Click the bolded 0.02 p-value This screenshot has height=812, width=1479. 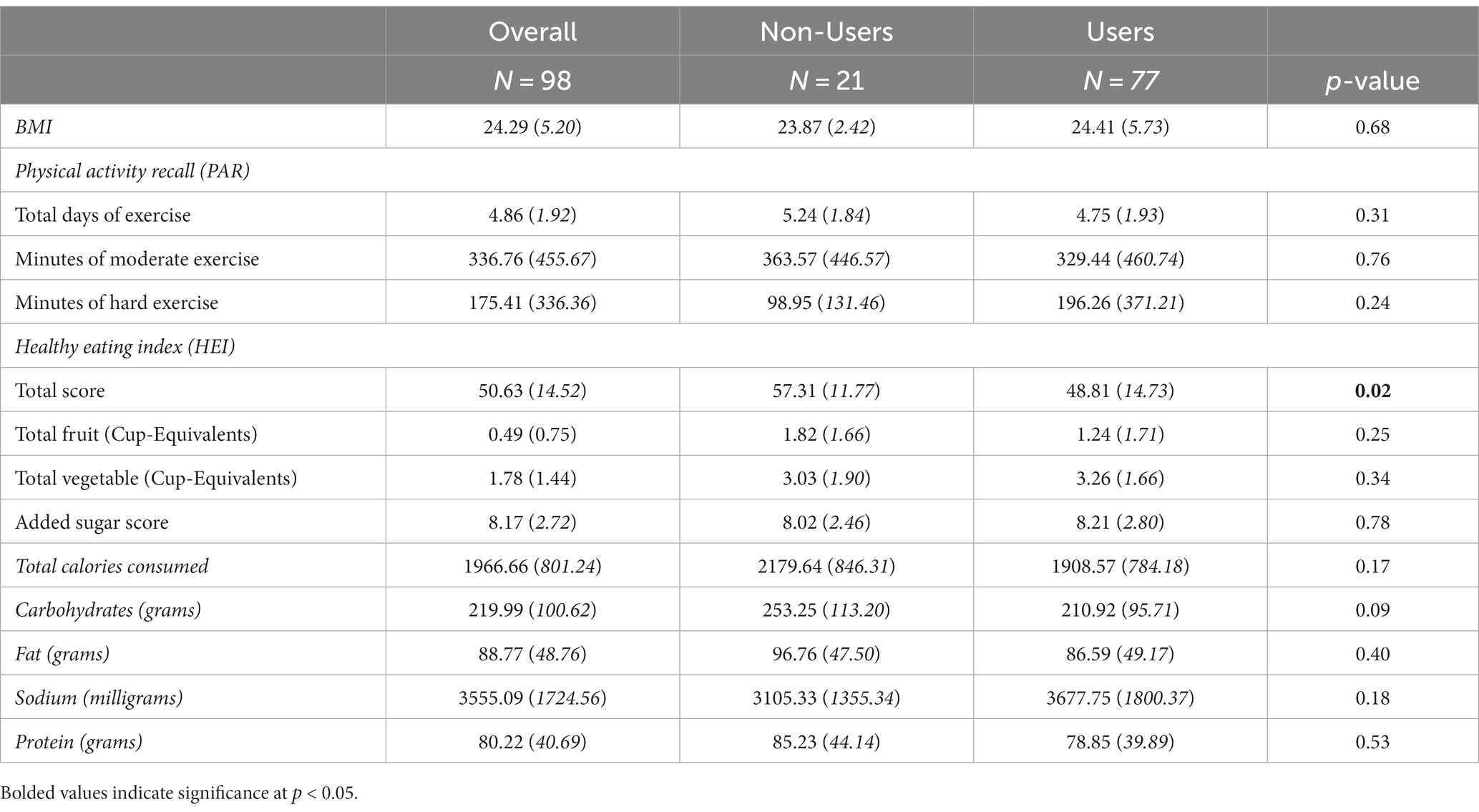click(1372, 391)
